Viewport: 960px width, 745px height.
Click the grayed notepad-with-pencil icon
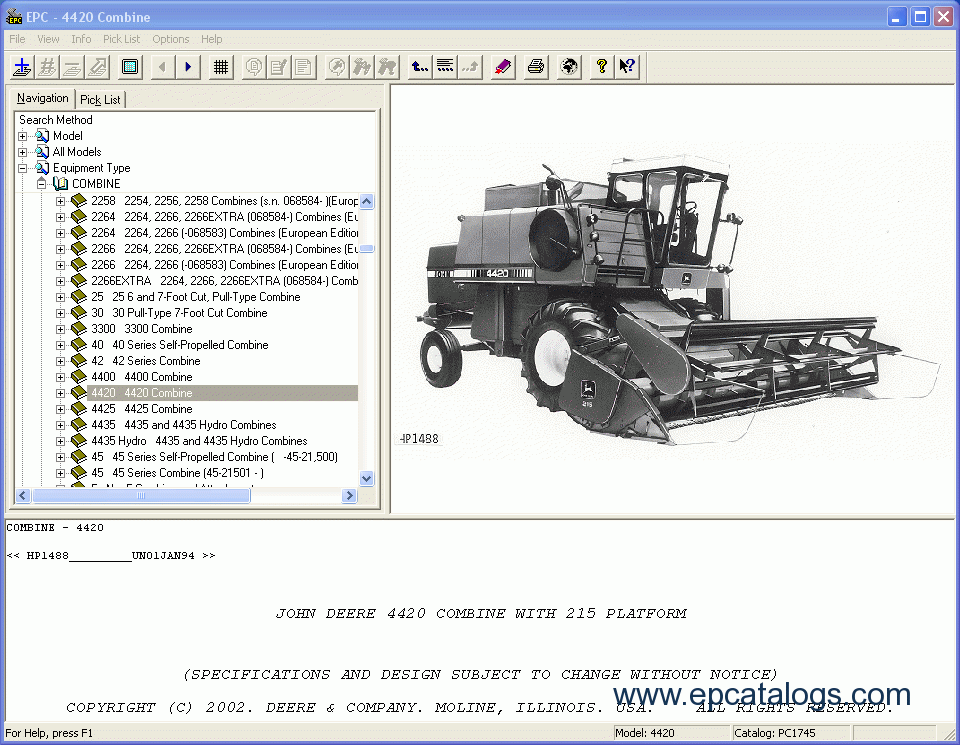[x=279, y=67]
